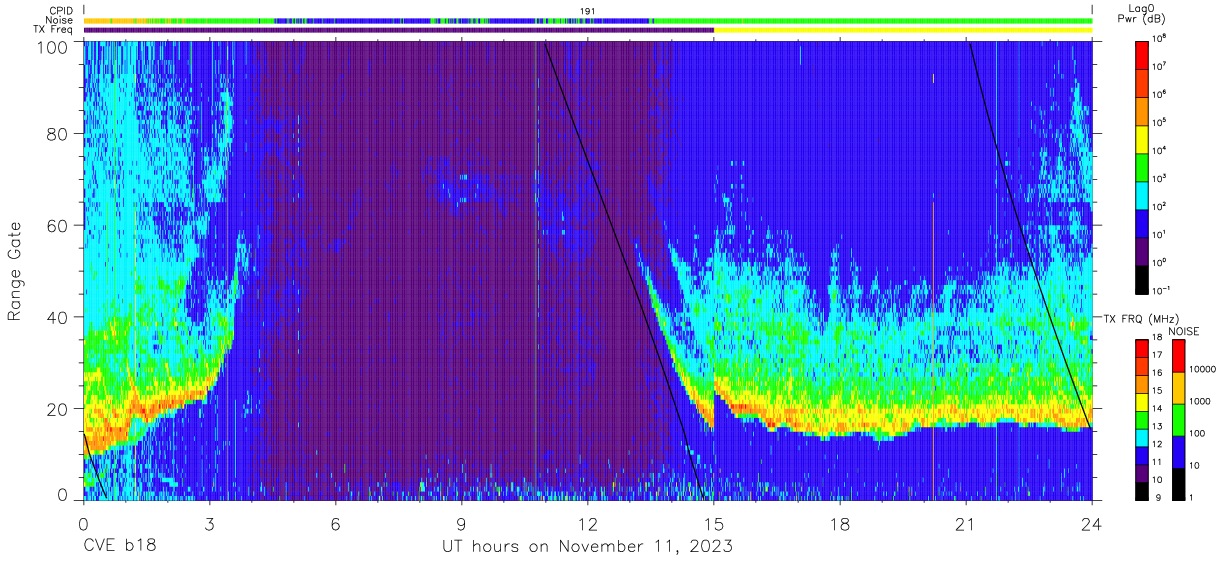The width and height of the screenshot is (1228, 567).
Task: Click the red segment of the TX FRQ colorbar
Action: click(x=1143, y=349)
